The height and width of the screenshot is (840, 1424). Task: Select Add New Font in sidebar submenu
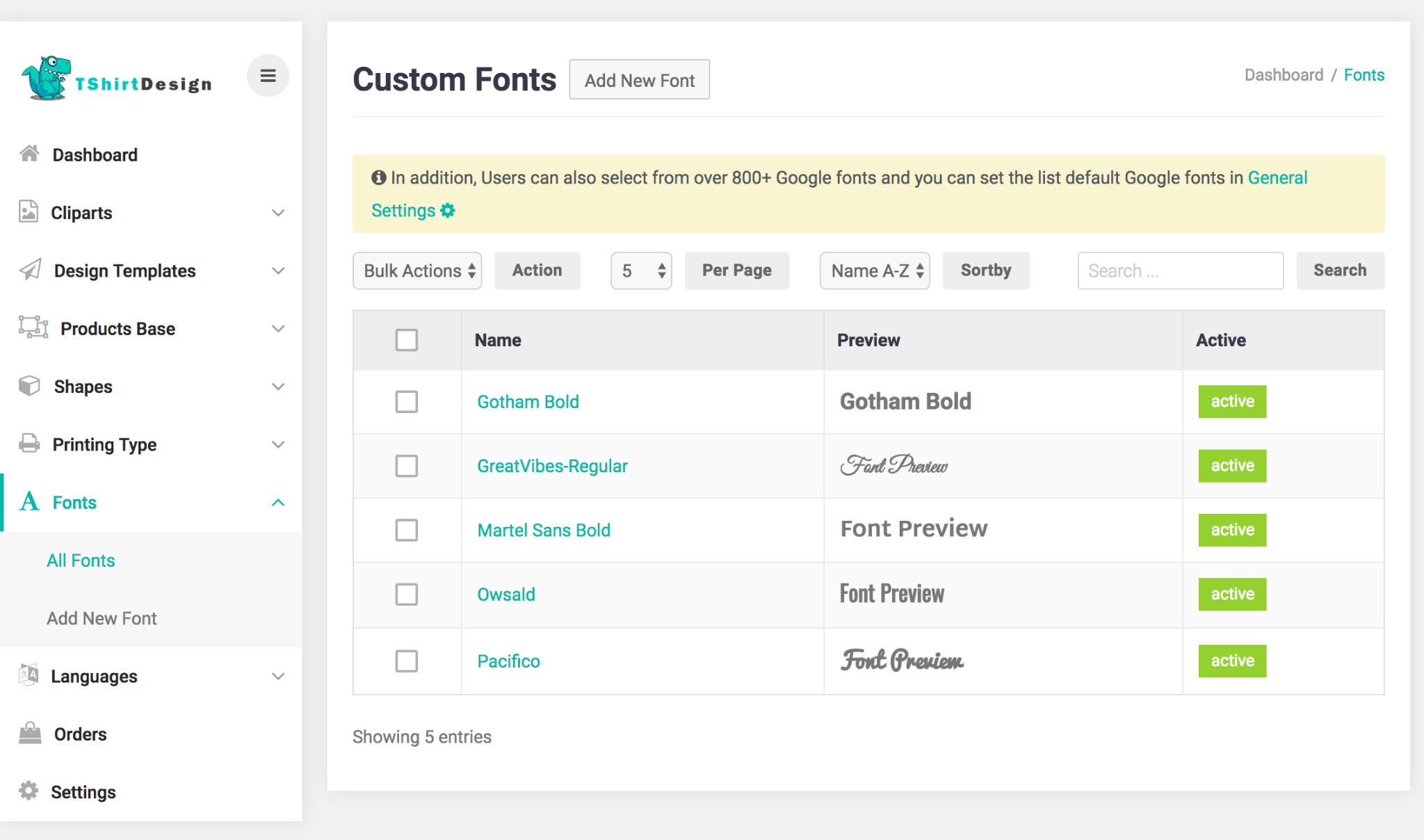tap(102, 618)
